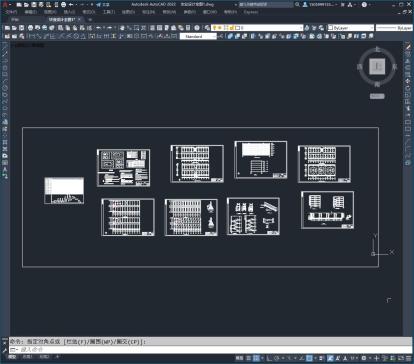Select the Move modify tool
This screenshot has height=364, width=414.
pos(408,81)
